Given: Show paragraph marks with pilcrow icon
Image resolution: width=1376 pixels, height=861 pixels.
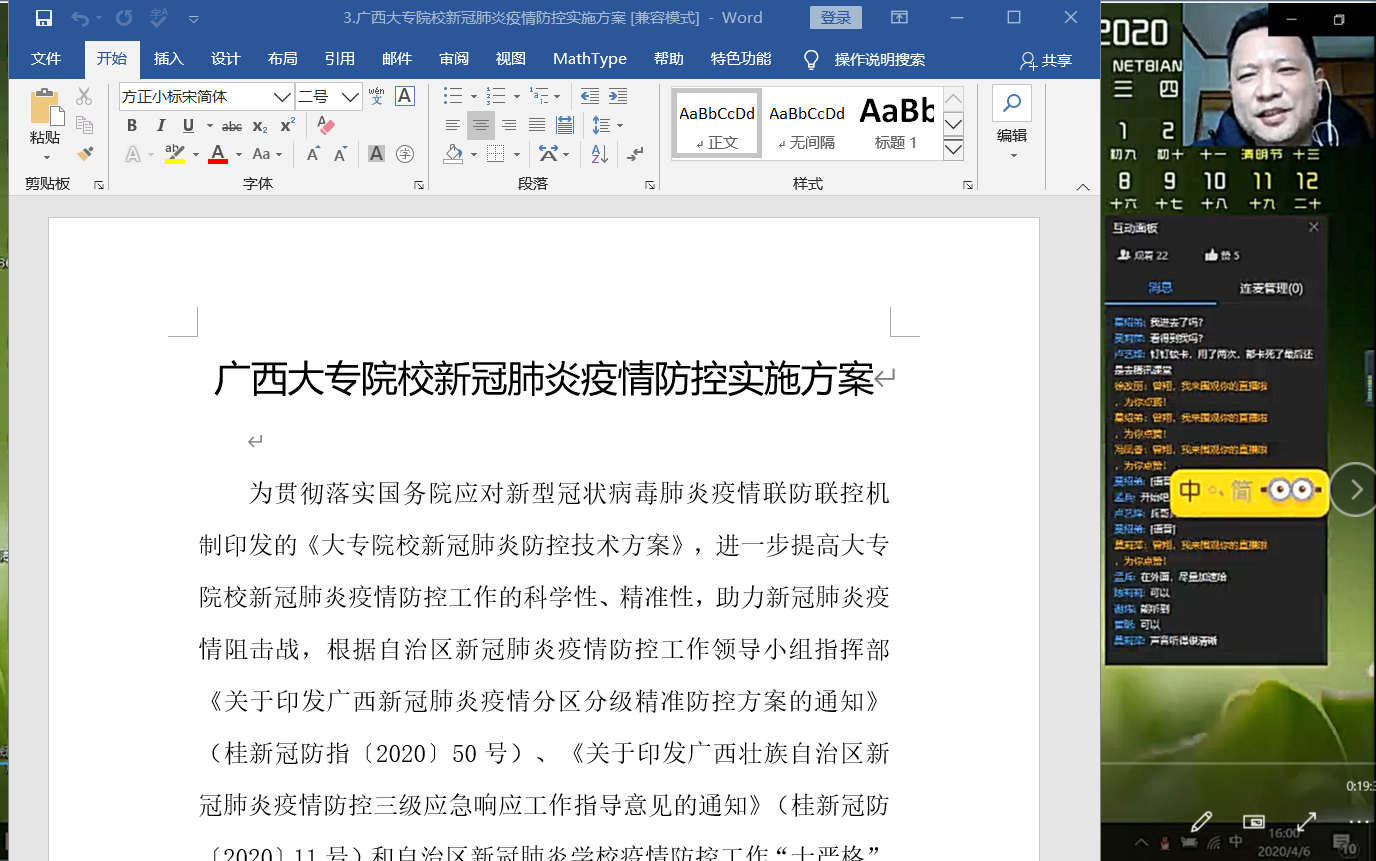Looking at the screenshot, I should [635, 154].
